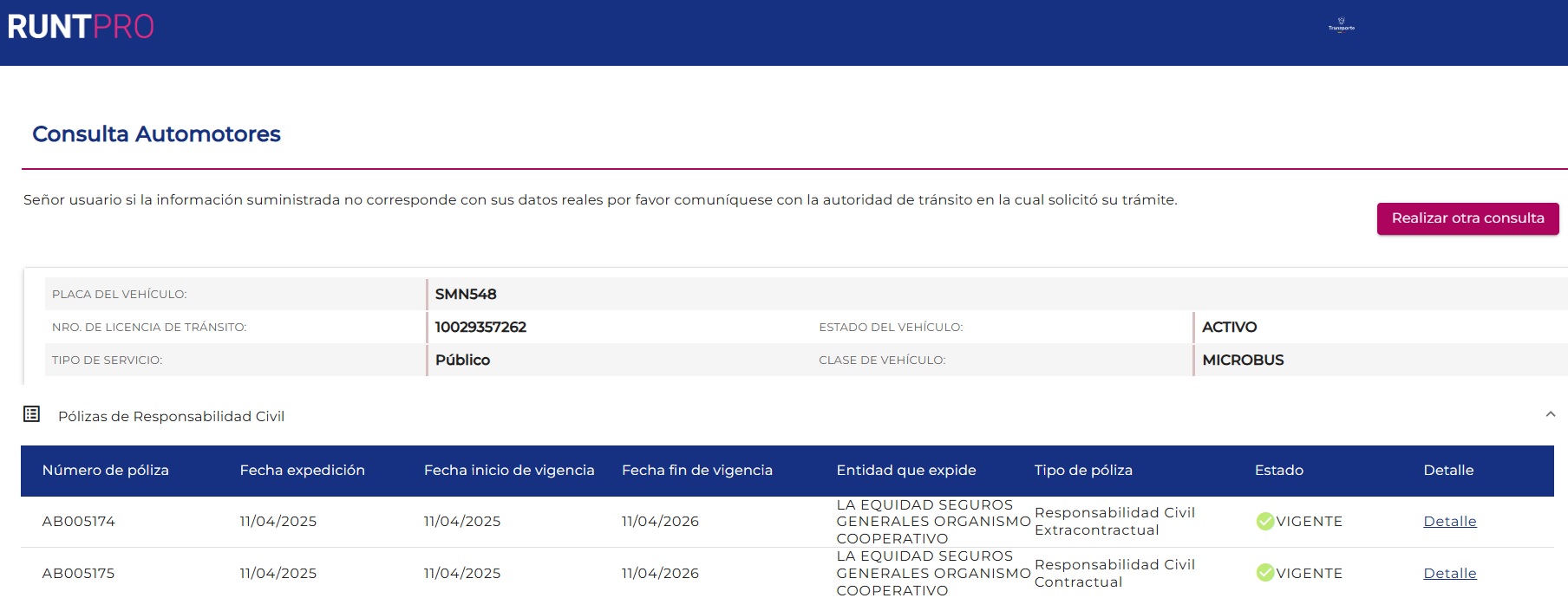This screenshot has width=1568, height=598.
Task: Click green check icon for policy AB005174
Action: point(1264,521)
